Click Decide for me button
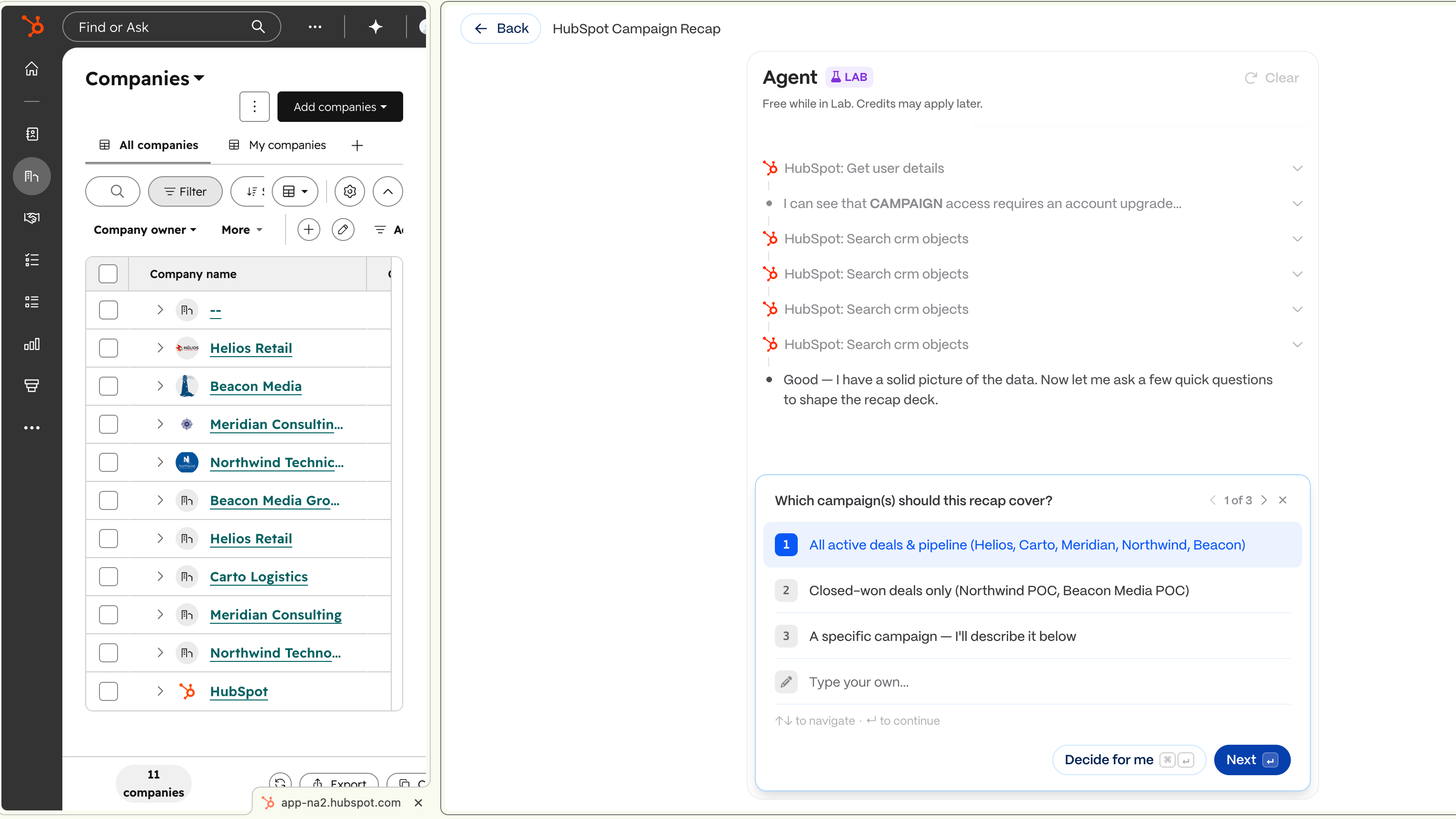Image resolution: width=1456 pixels, height=819 pixels. pyautogui.click(x=1129, y=759)
